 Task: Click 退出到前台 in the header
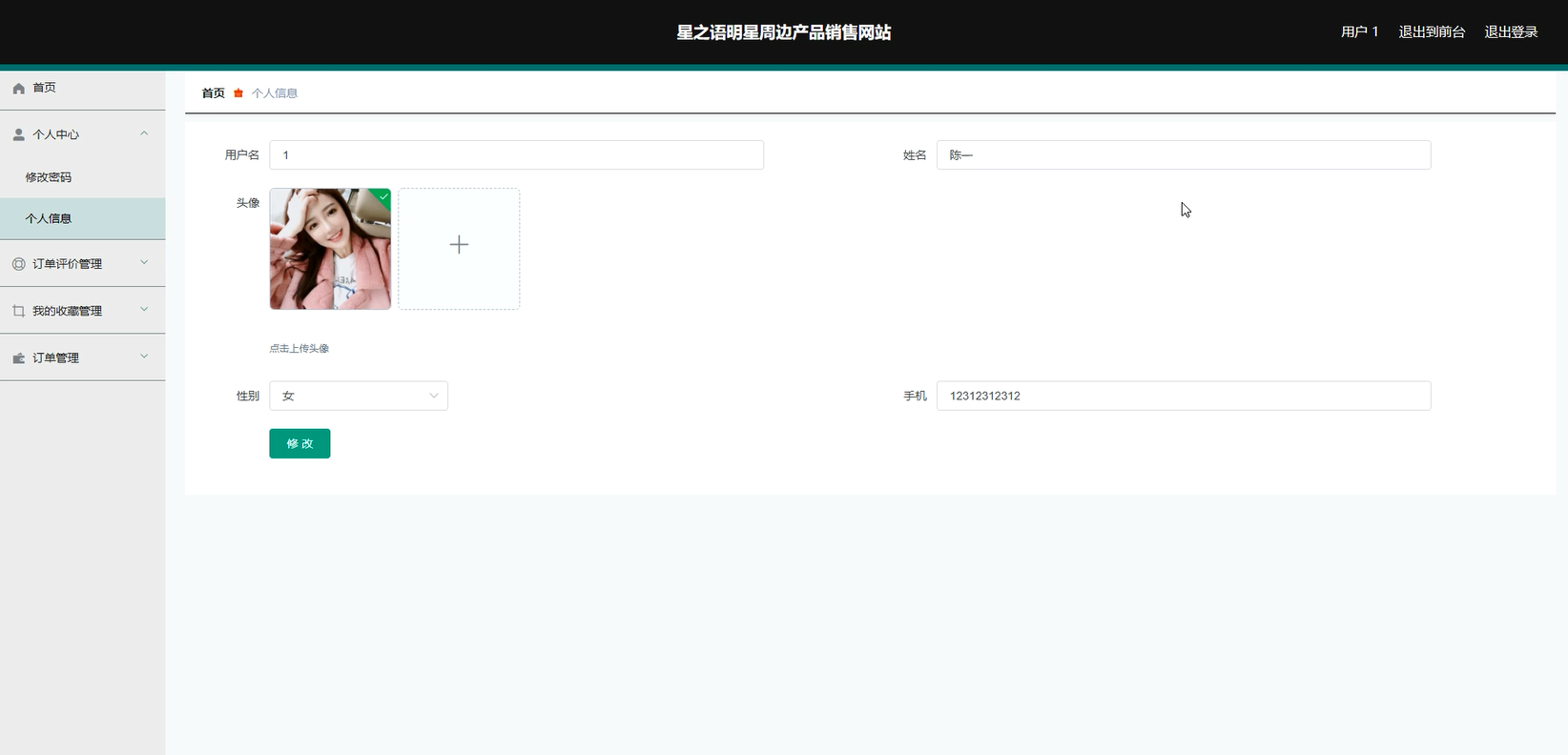point(1432,32)
